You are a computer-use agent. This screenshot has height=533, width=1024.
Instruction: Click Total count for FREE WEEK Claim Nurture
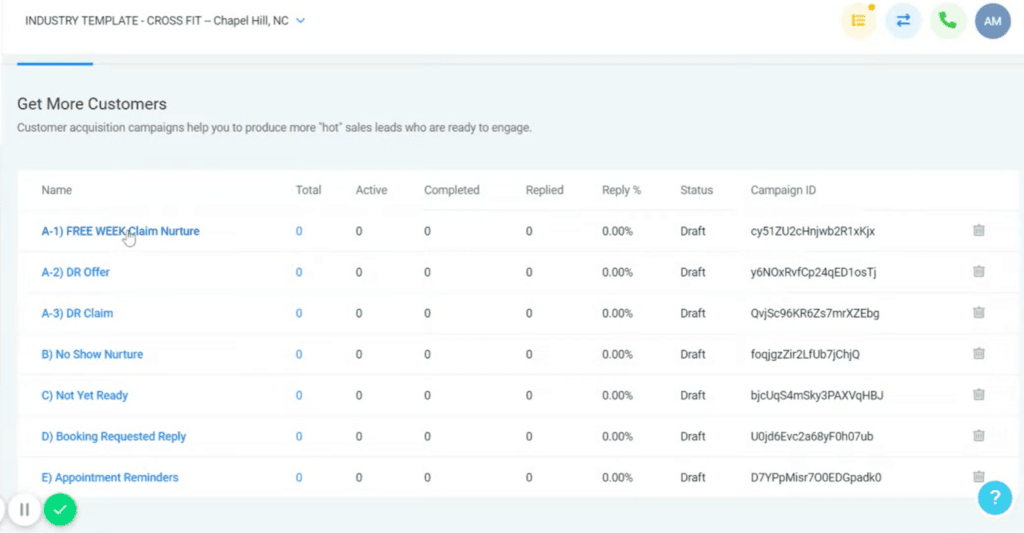tap(298, 231)
